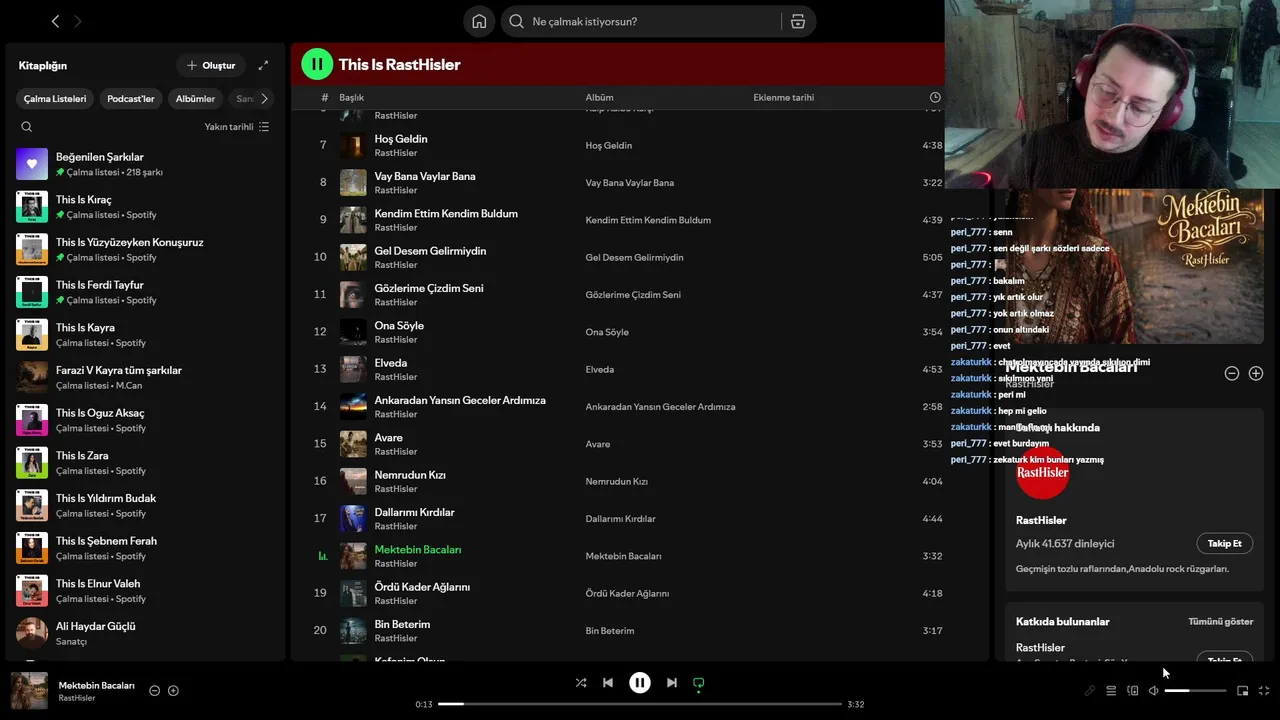Select the Albümler filter chip
This screenshot has width=1280, height=720.
[x=195, y=98]
